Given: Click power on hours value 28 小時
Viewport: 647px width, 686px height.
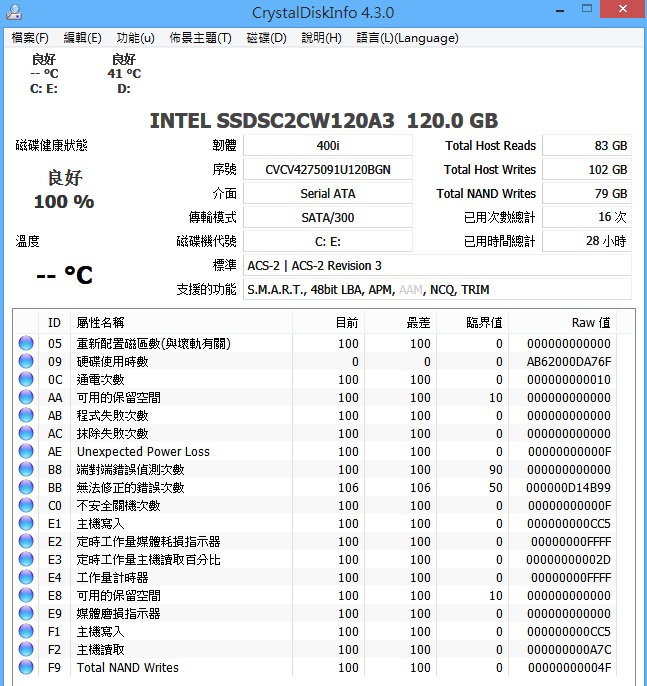Looking at the screenshot, I should pyautogui.click(x=587, y=241).
